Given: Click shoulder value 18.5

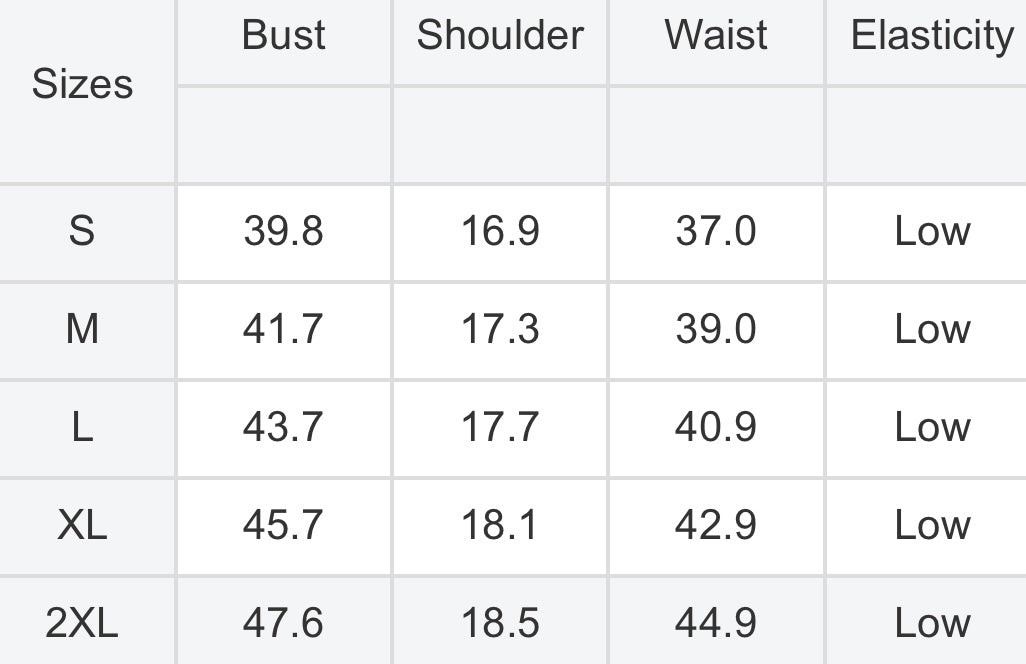Looking at the screenshot, I should 500,623.
